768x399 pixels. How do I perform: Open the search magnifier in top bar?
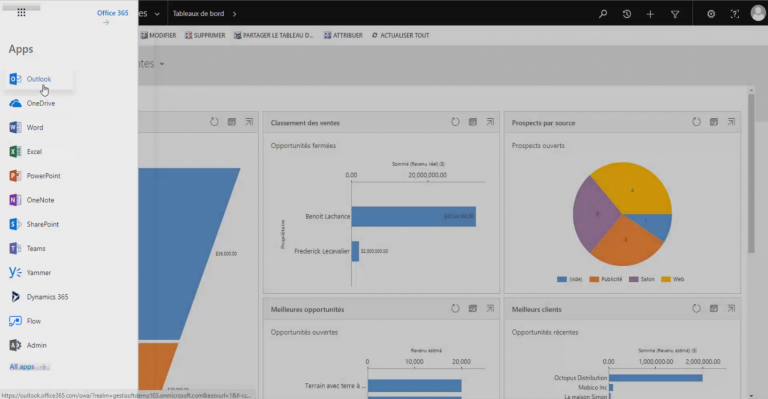[x=603, y=14]
